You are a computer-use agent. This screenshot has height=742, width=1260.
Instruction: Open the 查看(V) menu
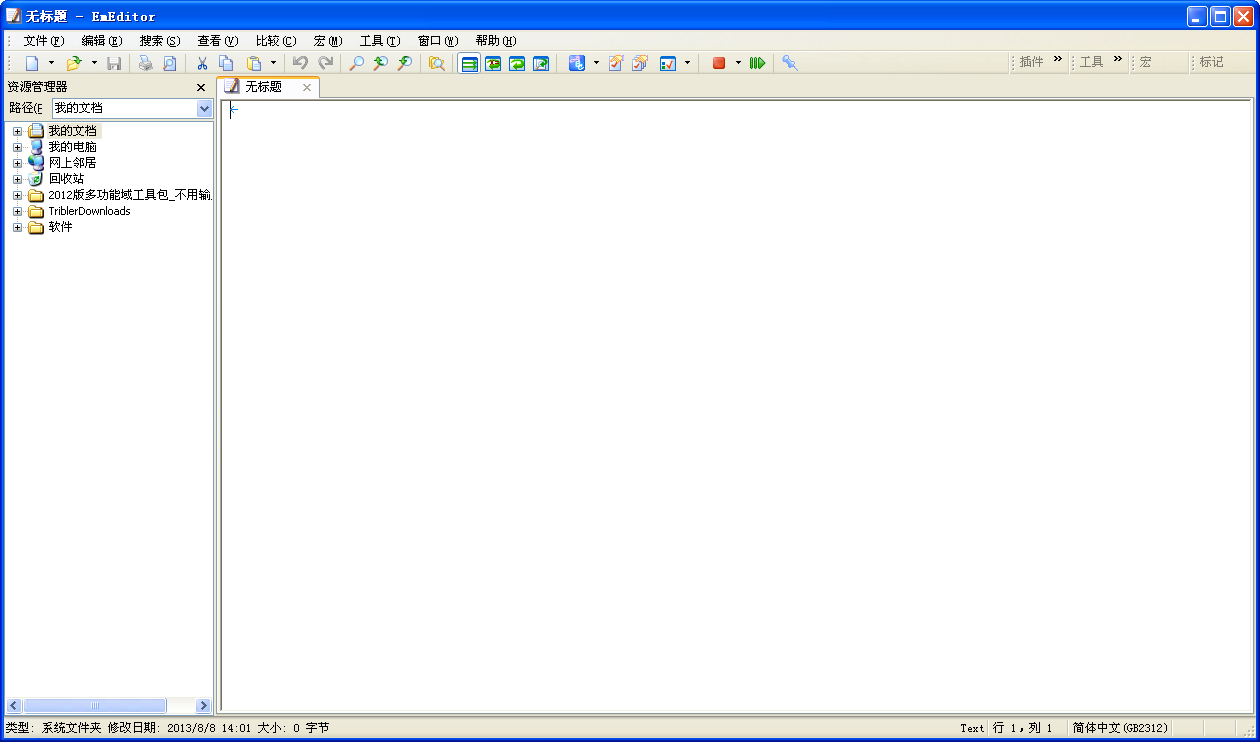[218, 41]
